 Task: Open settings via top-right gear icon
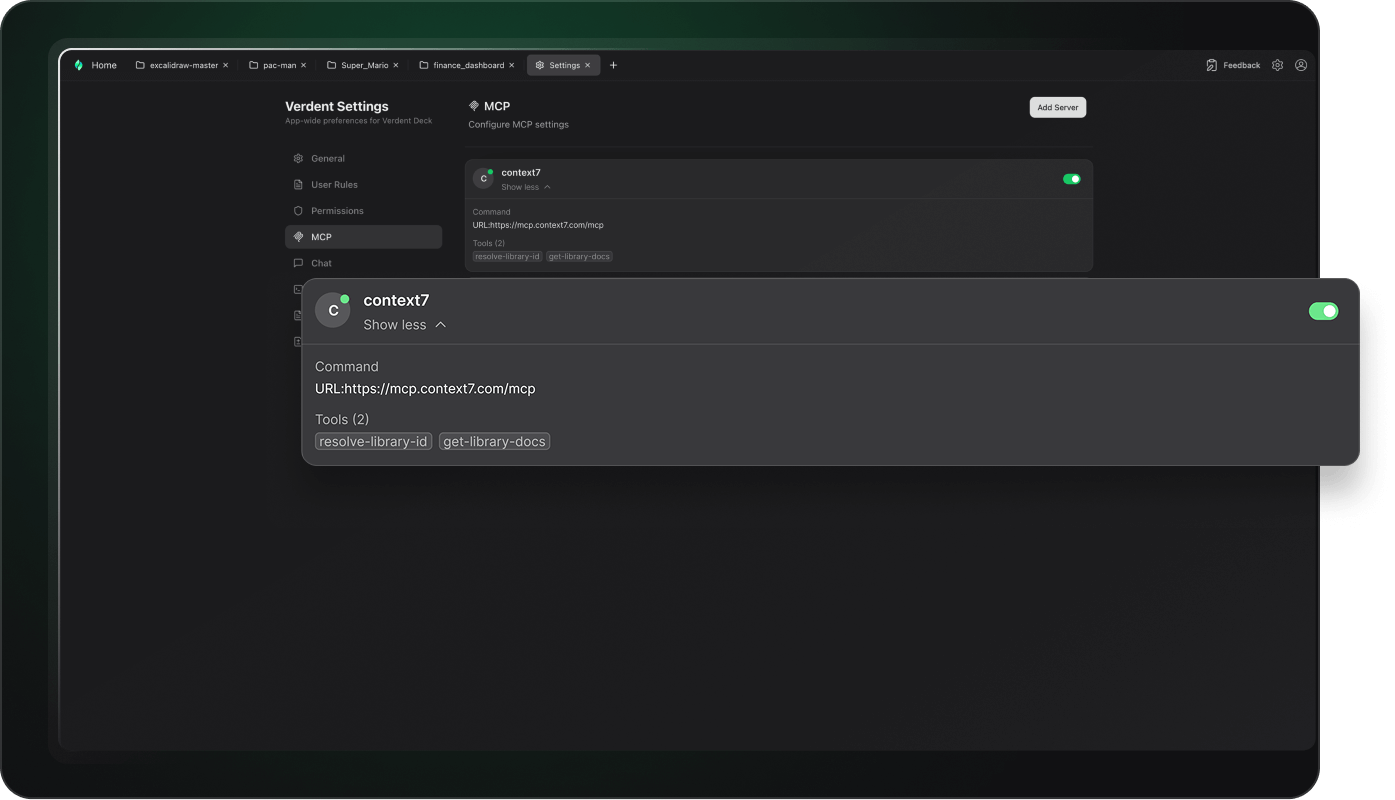(1278, 65)
